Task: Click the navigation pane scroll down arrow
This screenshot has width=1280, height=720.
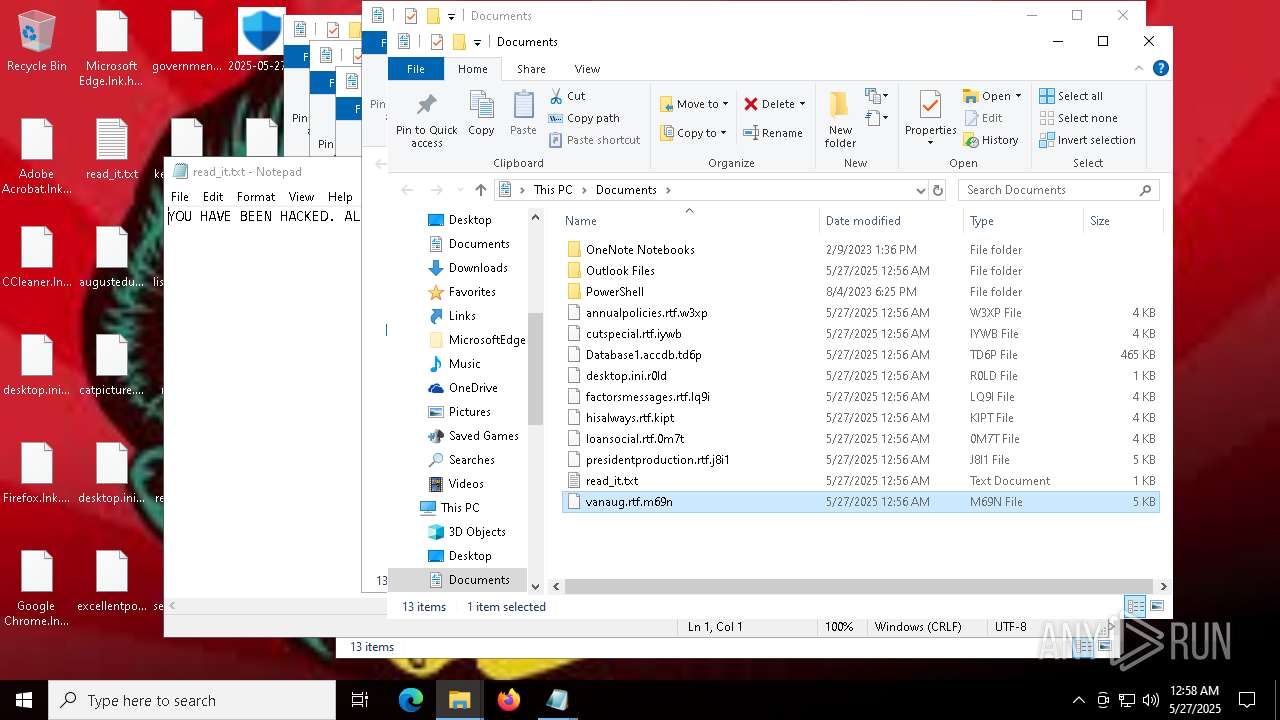Action: 535,587
